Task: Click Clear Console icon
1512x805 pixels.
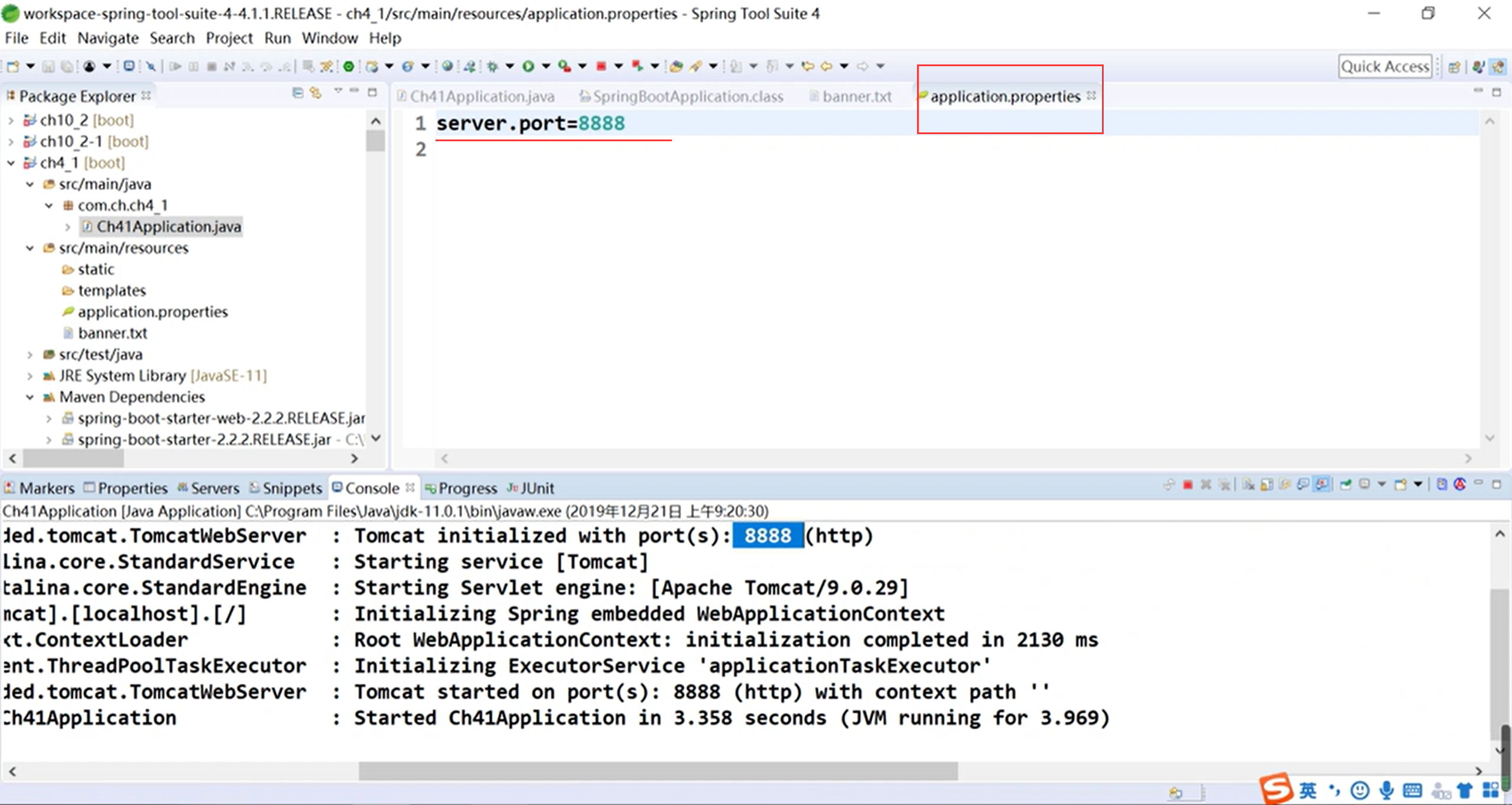Action: click(1248, 485)
